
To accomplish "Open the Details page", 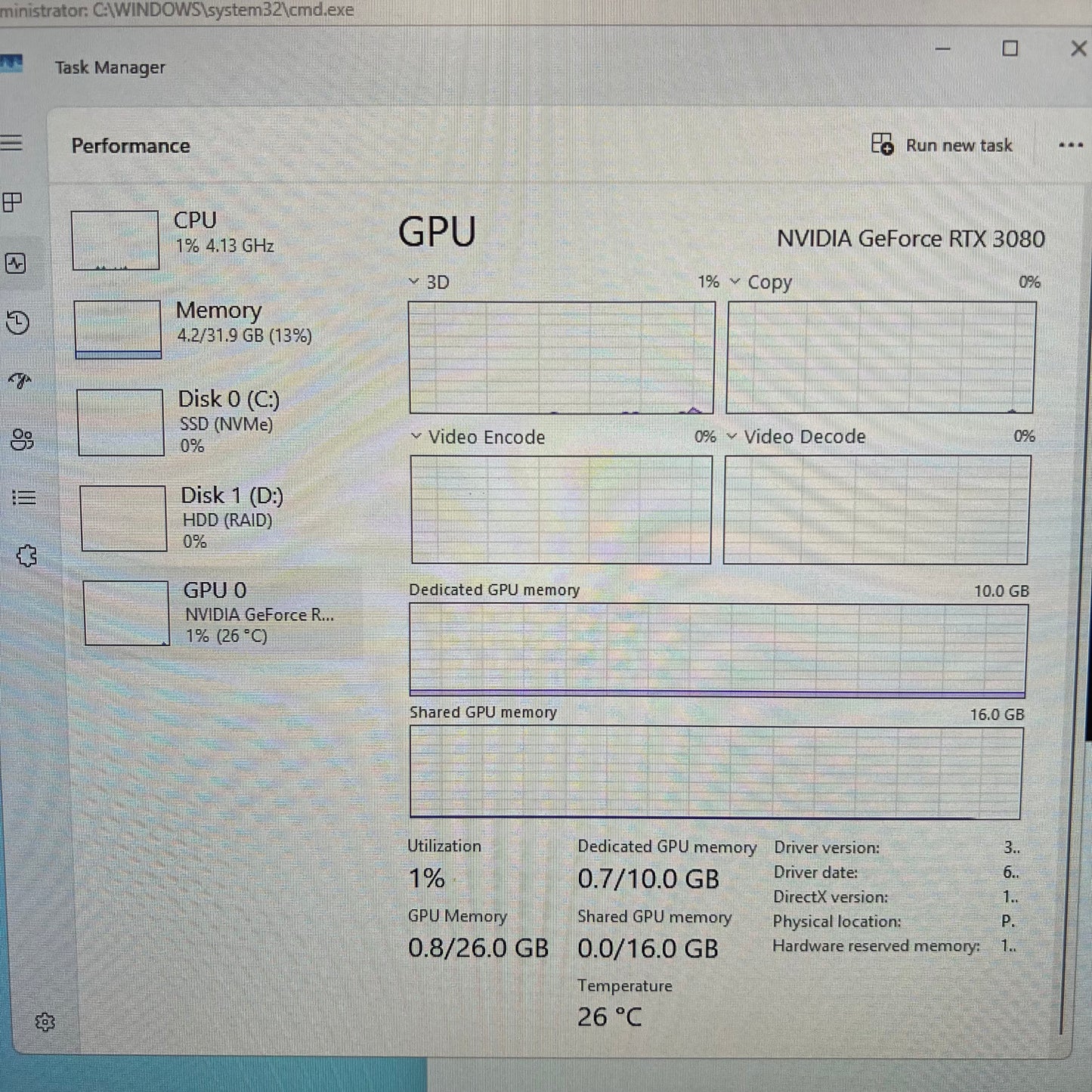I will click(25, 497).
